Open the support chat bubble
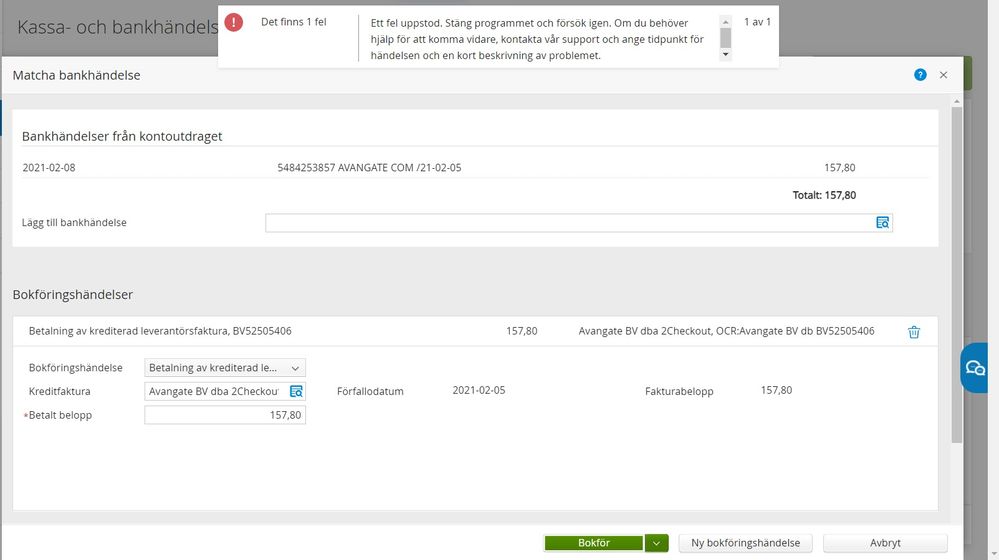The height and width of the screenshot is (560, 999). pos(975,368)
